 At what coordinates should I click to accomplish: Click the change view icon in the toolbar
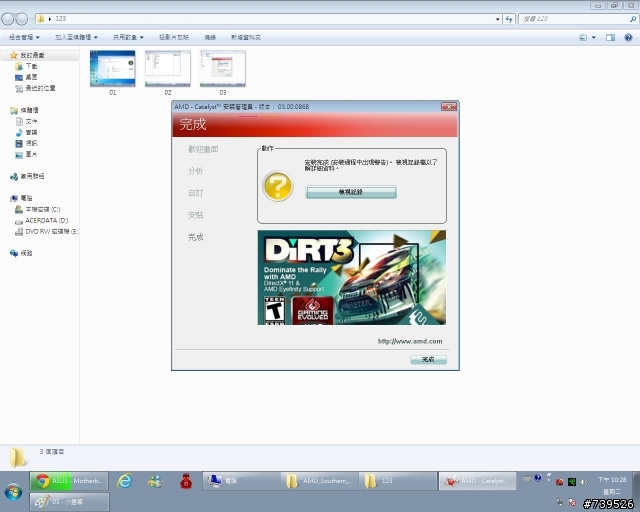583,38
